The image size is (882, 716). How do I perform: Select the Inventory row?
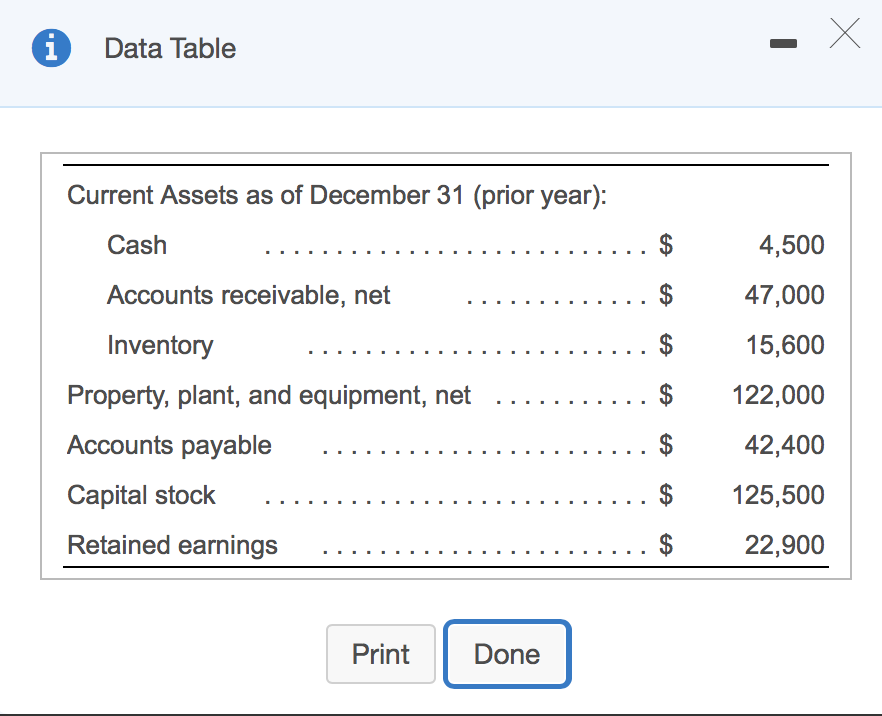pyautogui.click(x=160, y=345)
